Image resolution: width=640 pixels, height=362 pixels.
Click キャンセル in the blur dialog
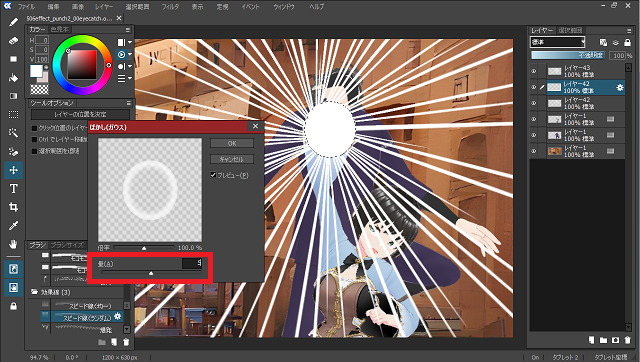pyautogui.click(x=232, y=159)
